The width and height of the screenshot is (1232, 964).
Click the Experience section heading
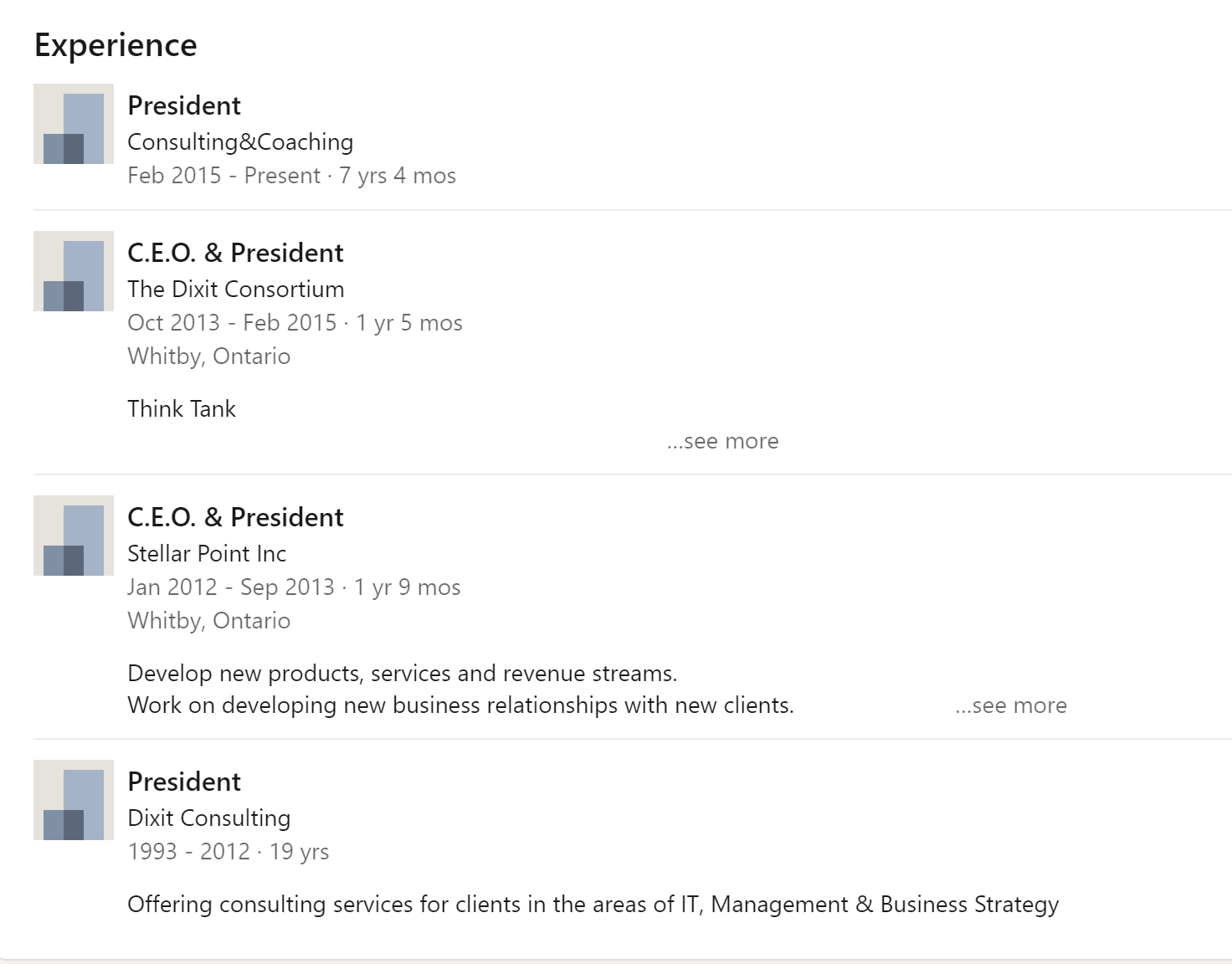pyautogui.click(x=116, y=45)
